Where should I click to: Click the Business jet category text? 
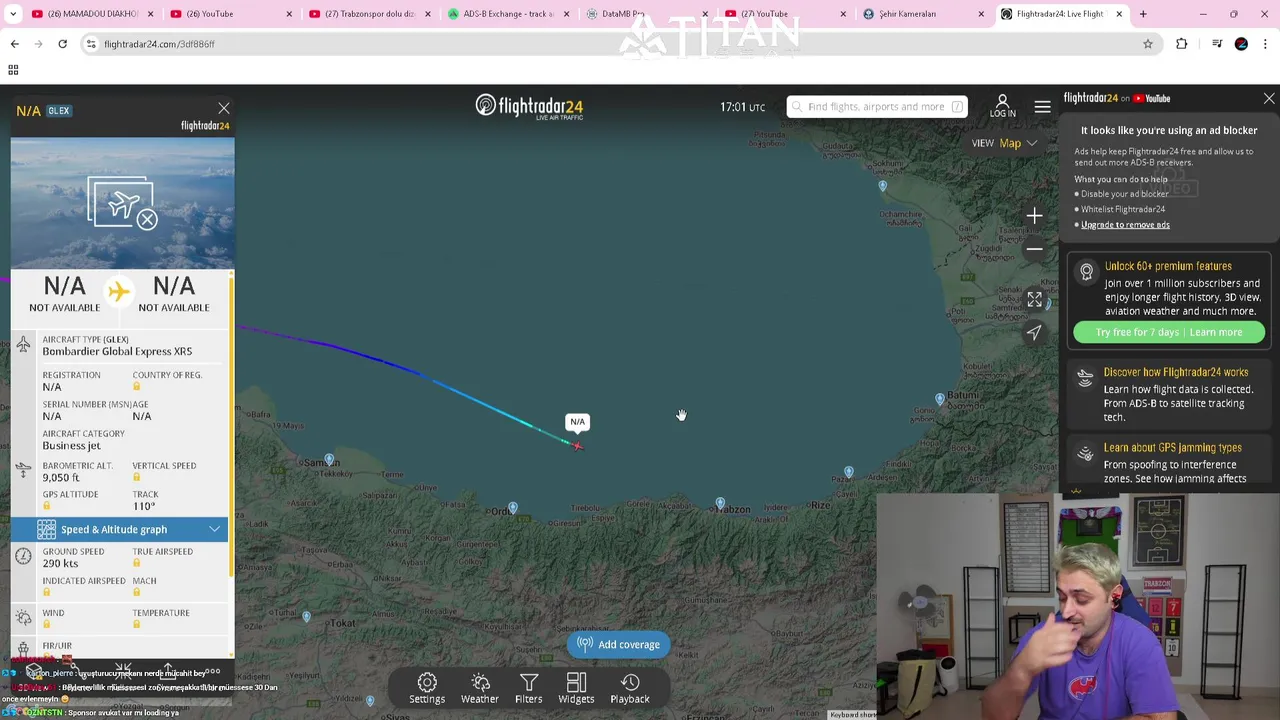tap(71, 446)
